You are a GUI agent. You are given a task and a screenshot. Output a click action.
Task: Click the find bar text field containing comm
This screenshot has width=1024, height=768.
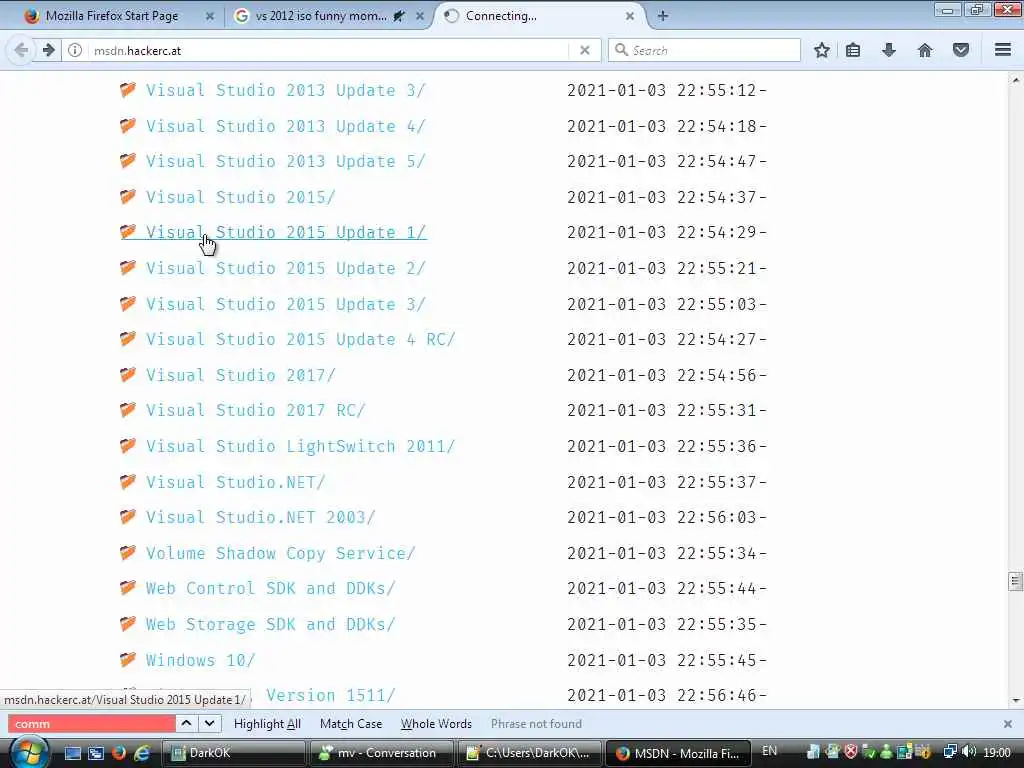tap(91, 724)
